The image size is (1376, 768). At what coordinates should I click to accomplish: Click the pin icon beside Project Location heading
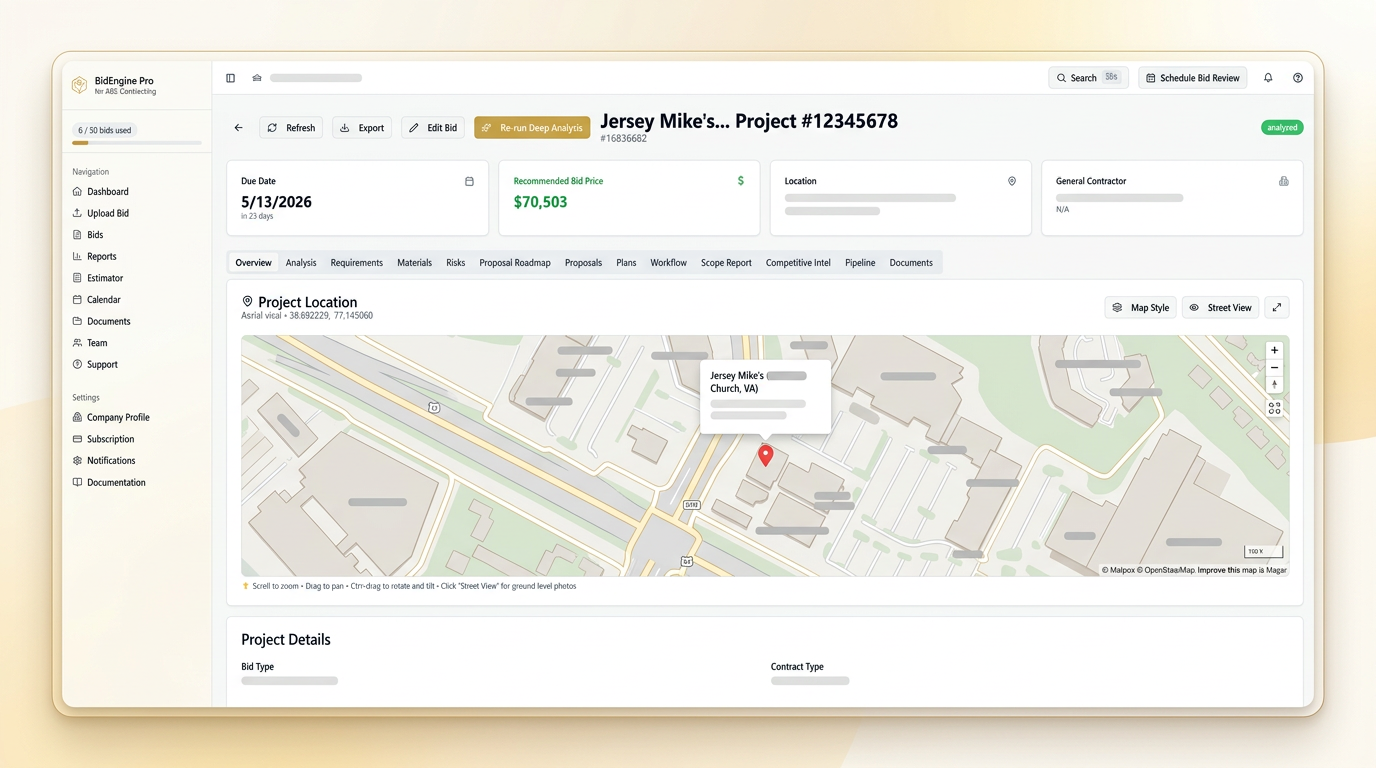(247, 302)
